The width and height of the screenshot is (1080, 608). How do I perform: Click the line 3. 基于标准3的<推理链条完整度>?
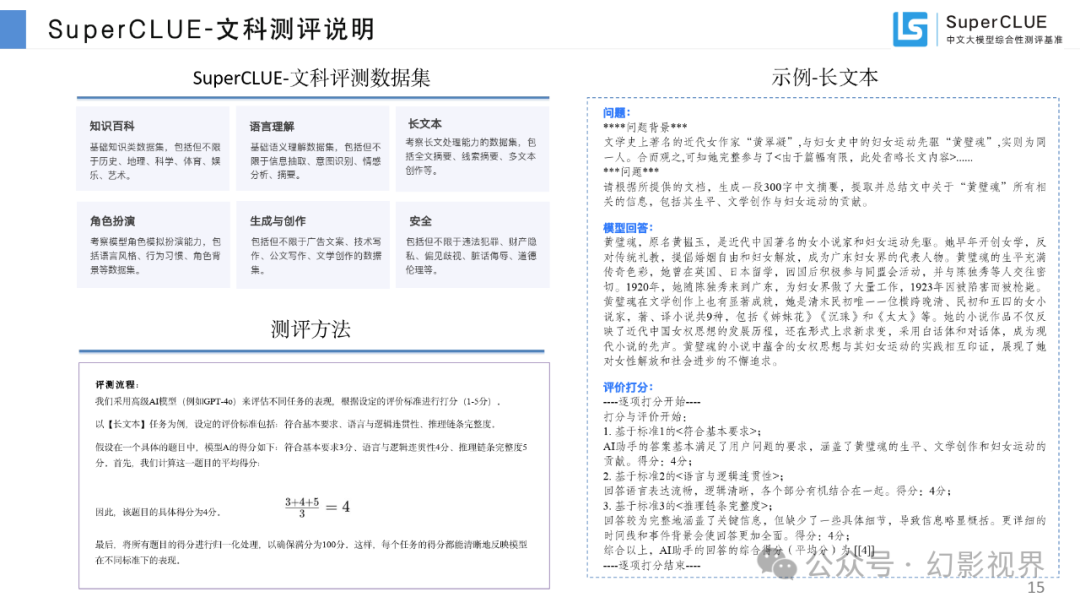(x=688, y=505)
